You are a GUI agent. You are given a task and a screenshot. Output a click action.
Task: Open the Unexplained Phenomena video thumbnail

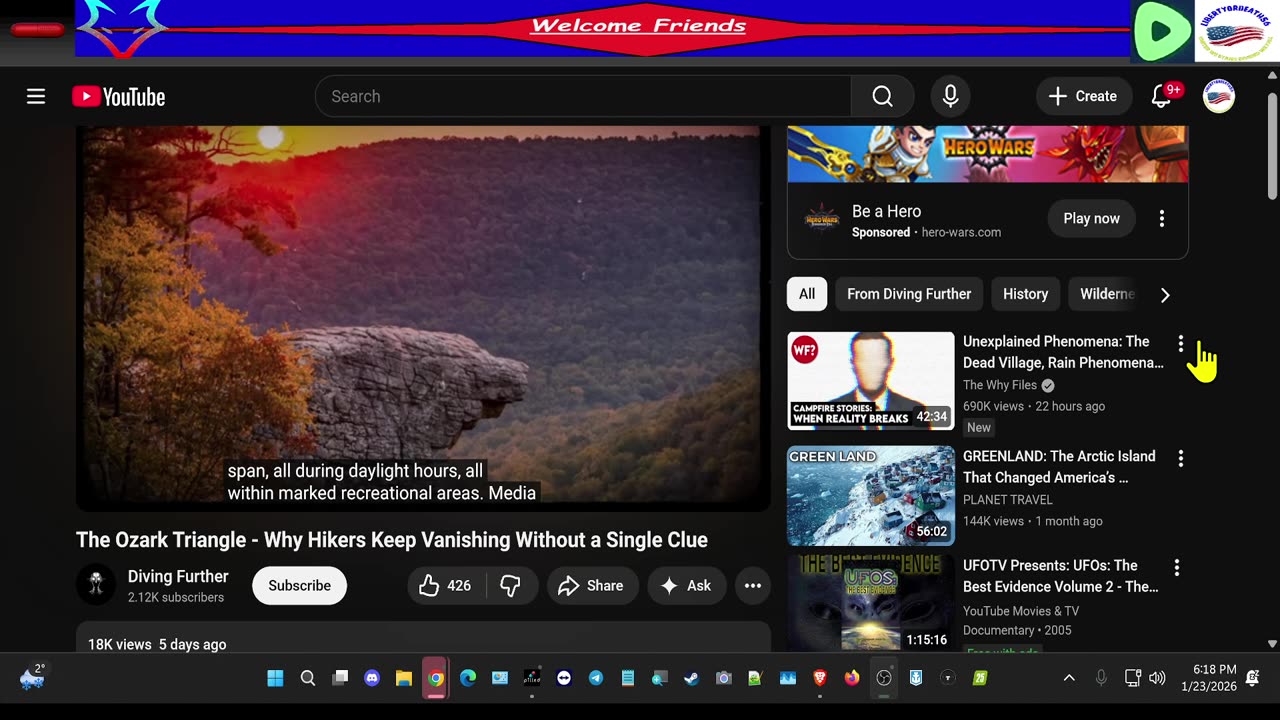pos(871,381)
